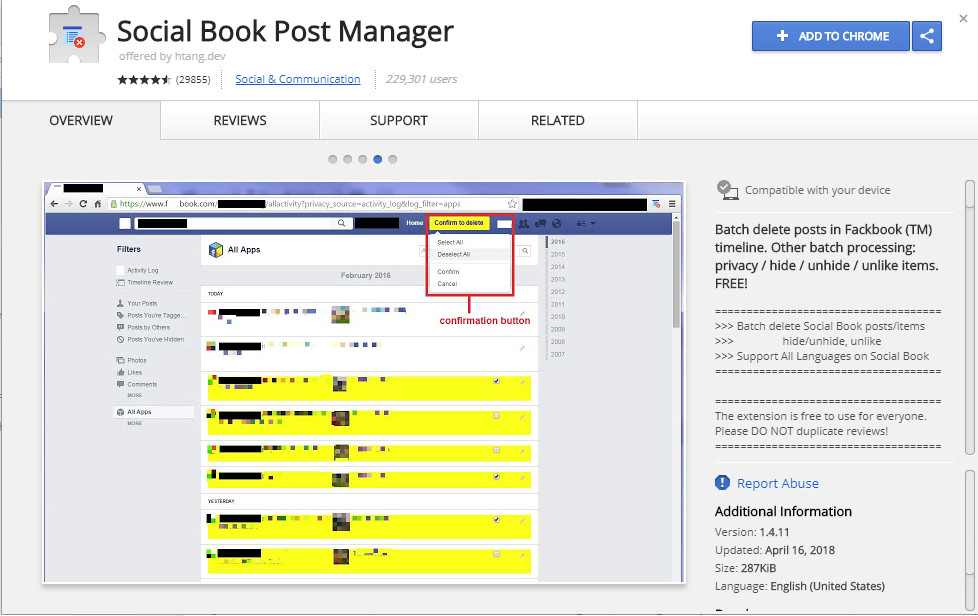The height and width of the screenshot is (616, 978).
Task: Click '>>> Batch delete Social Book posts/items' line
Action: tap(820, 326)
